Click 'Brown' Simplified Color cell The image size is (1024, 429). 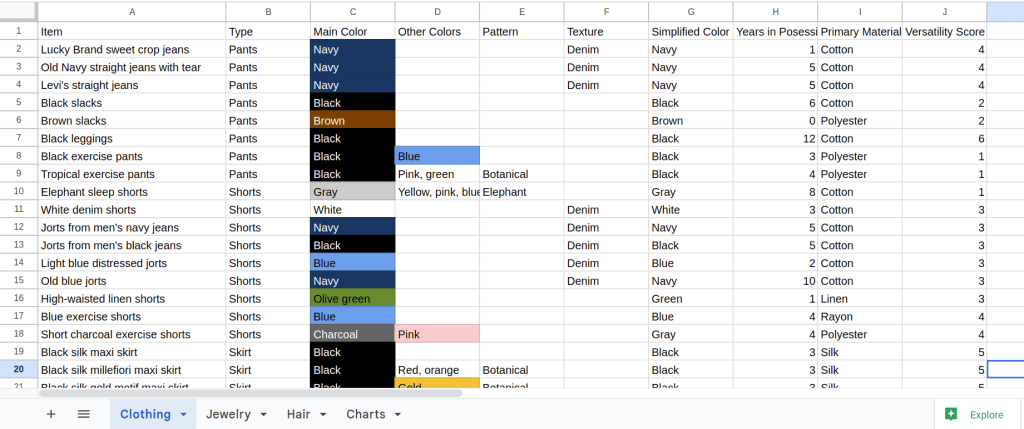pos(691,120)
